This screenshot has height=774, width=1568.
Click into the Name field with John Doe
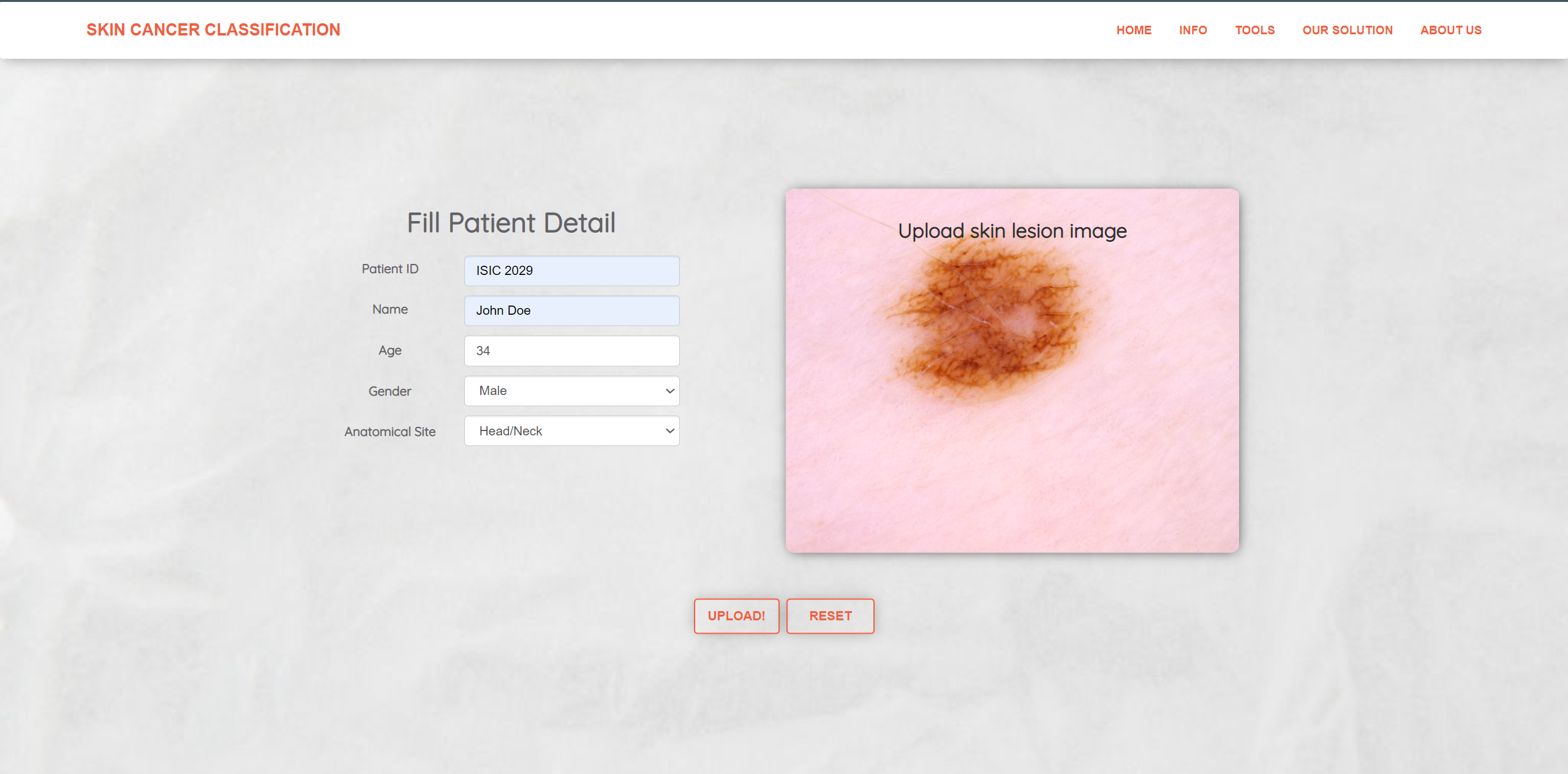pyautogui.click(x=571, y=310)
